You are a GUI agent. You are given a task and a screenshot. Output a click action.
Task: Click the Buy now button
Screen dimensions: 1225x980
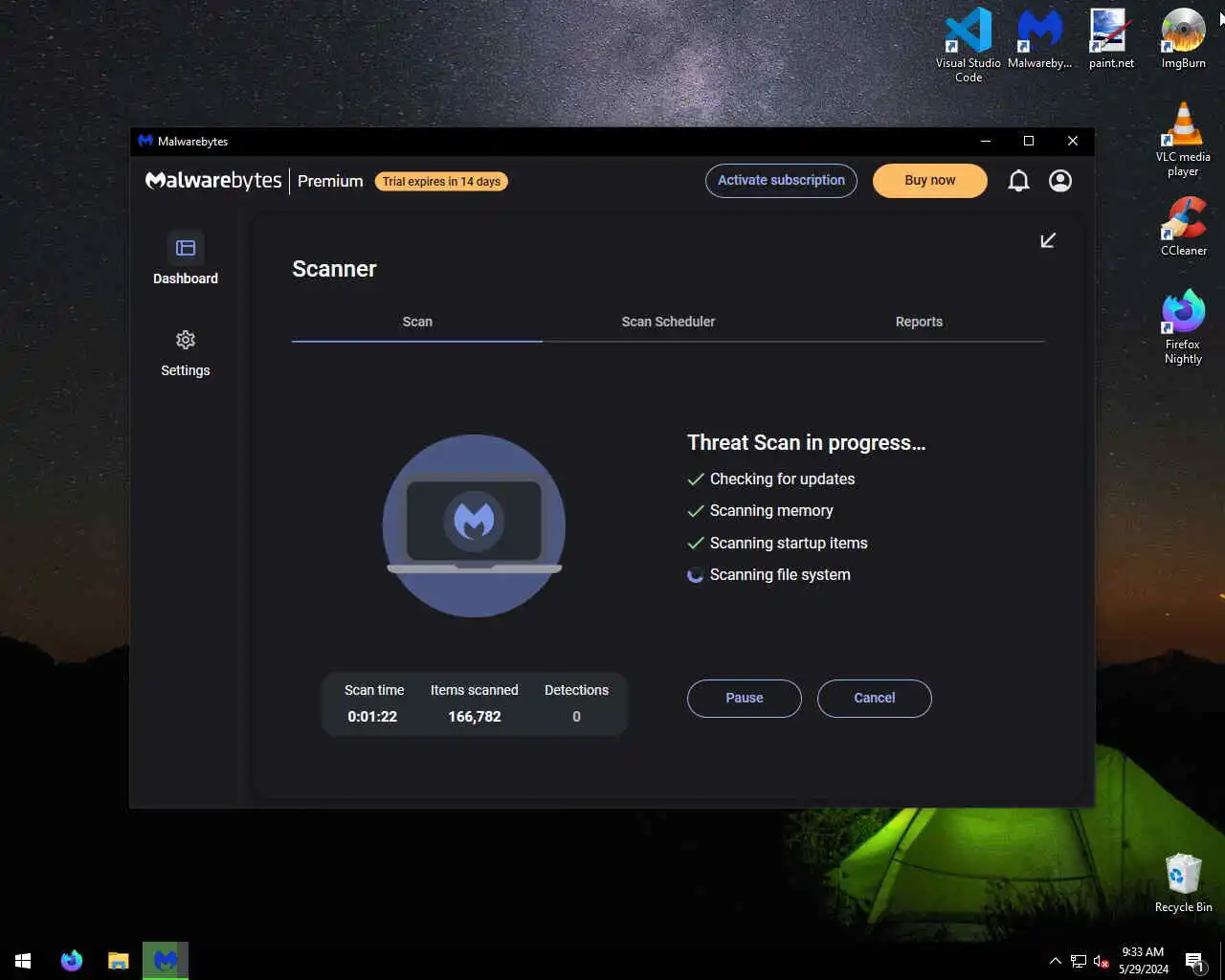pos(930,180)
